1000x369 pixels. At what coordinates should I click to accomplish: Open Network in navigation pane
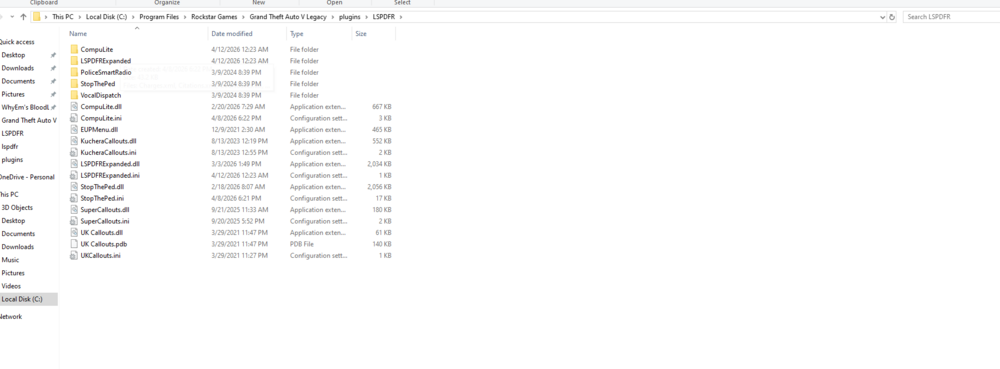[11, 317]
